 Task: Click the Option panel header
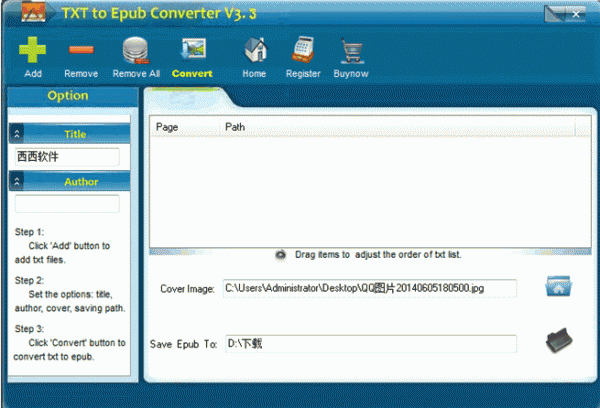tap(73, 96)
